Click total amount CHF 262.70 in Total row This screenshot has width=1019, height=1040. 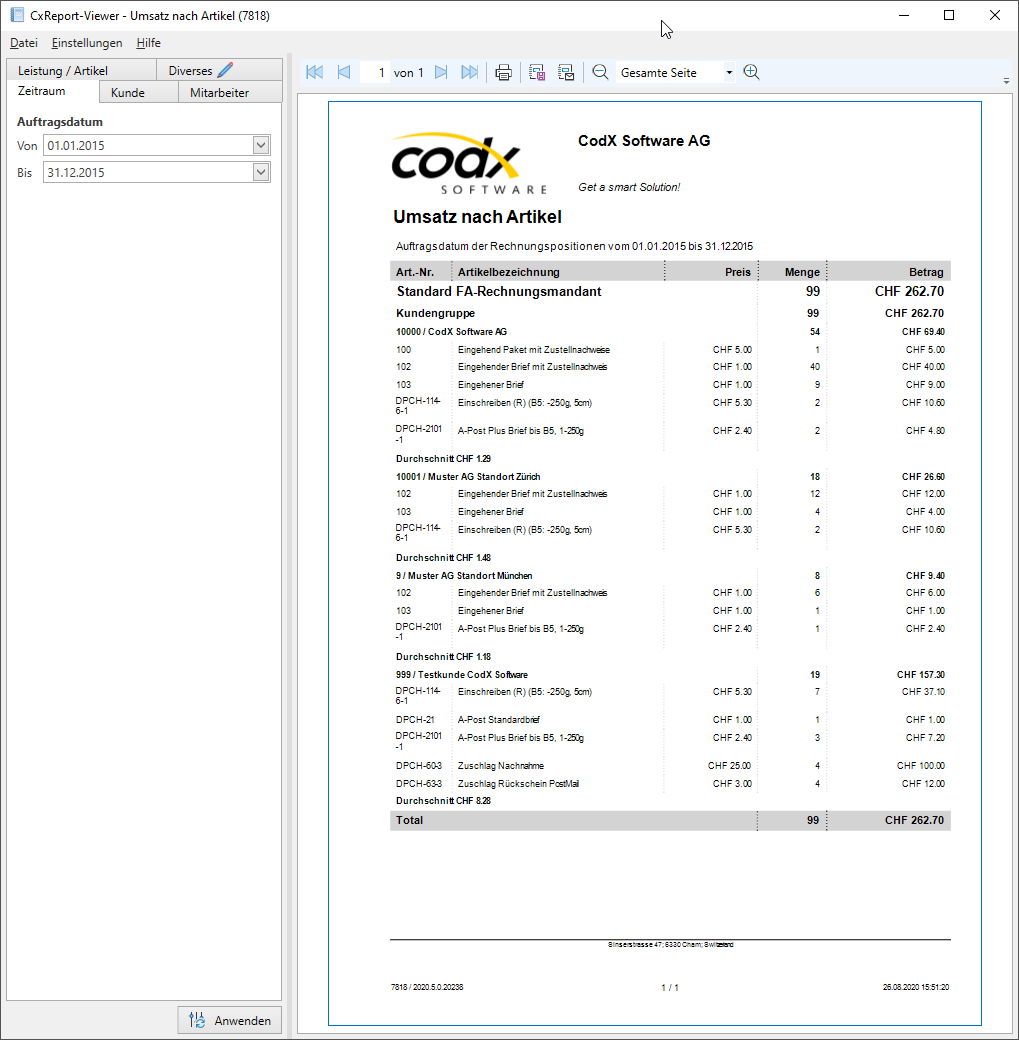[x=914, y=820]
